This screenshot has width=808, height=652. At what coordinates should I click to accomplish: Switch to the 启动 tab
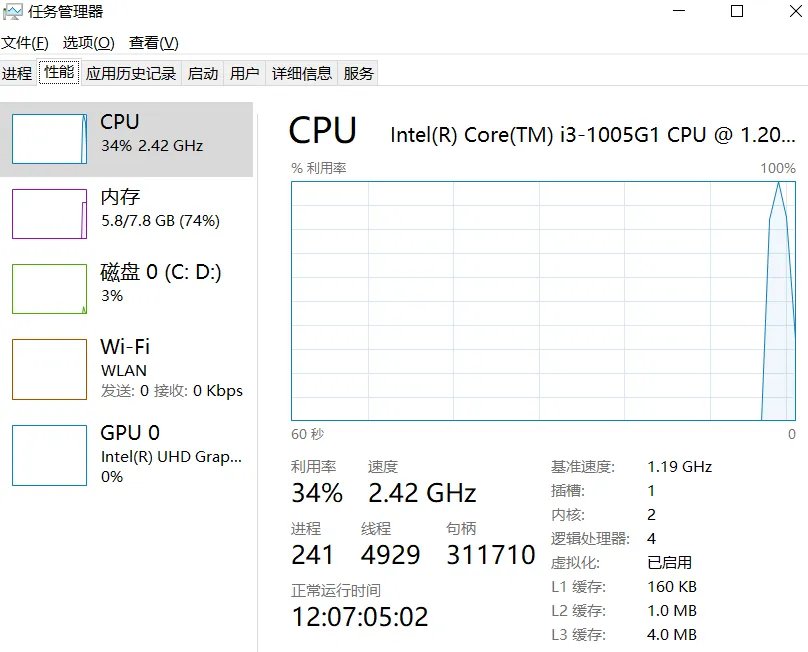tap(203, 72)
